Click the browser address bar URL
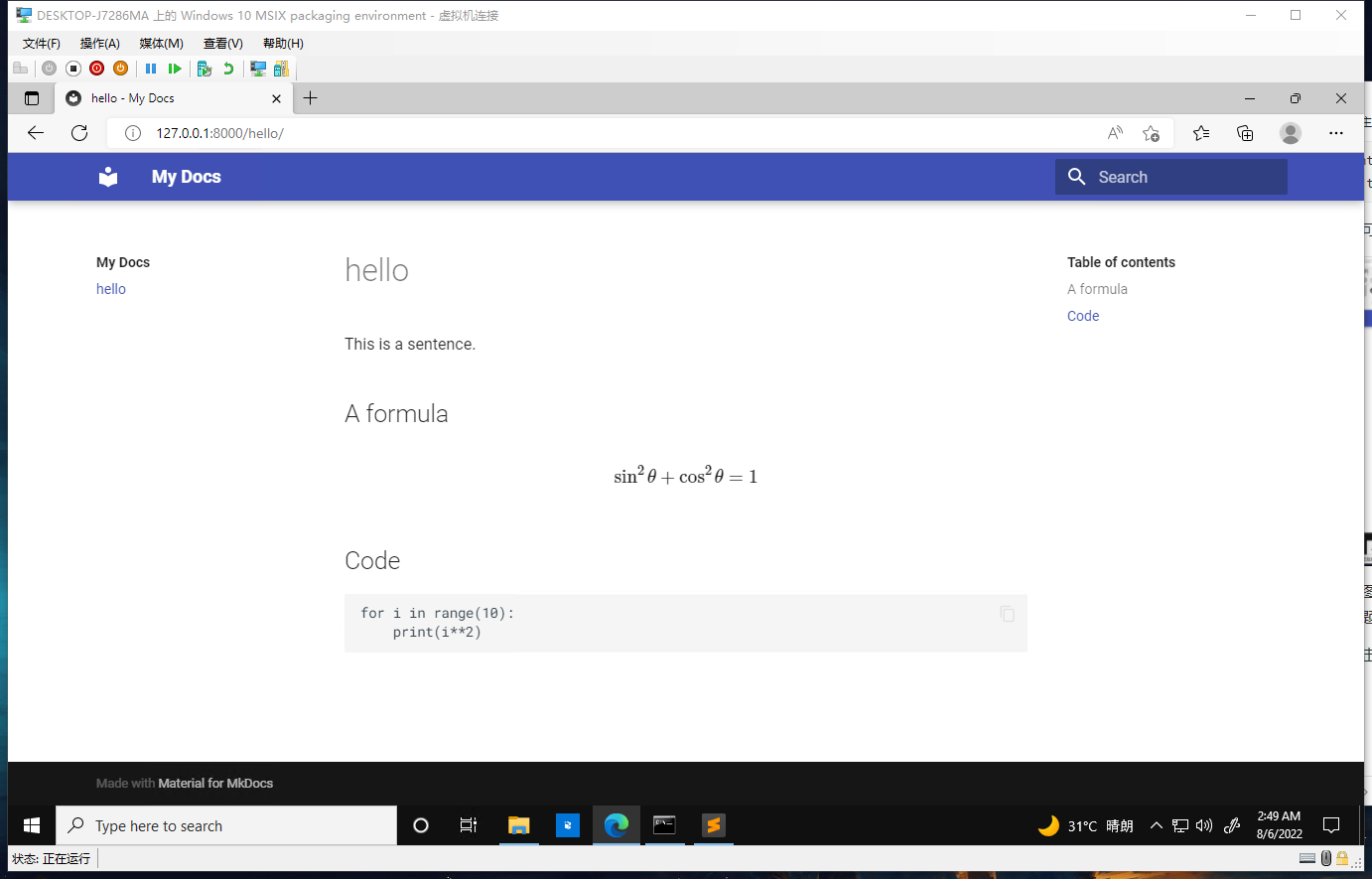 (219, 133)
